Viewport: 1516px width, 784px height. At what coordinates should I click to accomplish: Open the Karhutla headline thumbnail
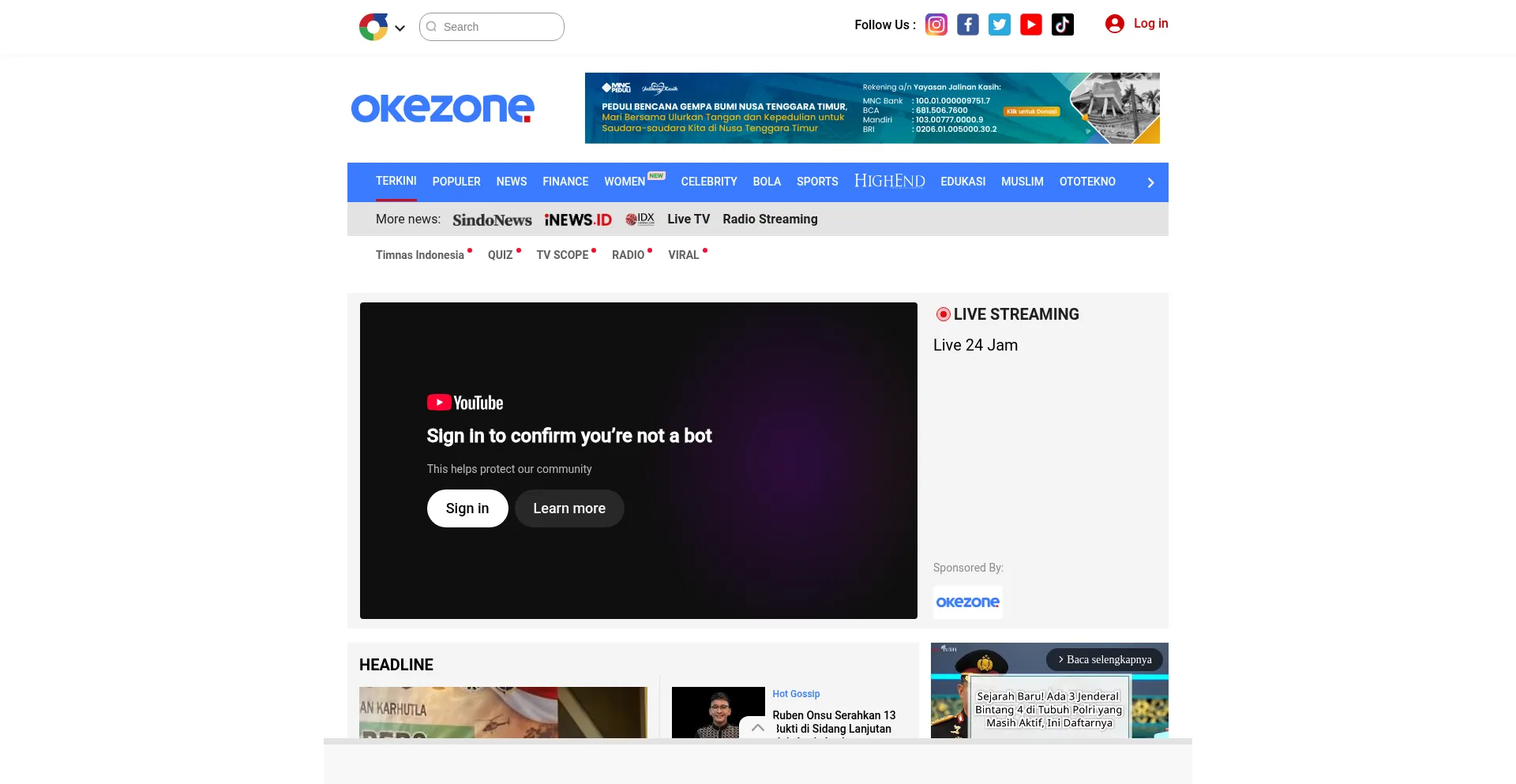503,712
